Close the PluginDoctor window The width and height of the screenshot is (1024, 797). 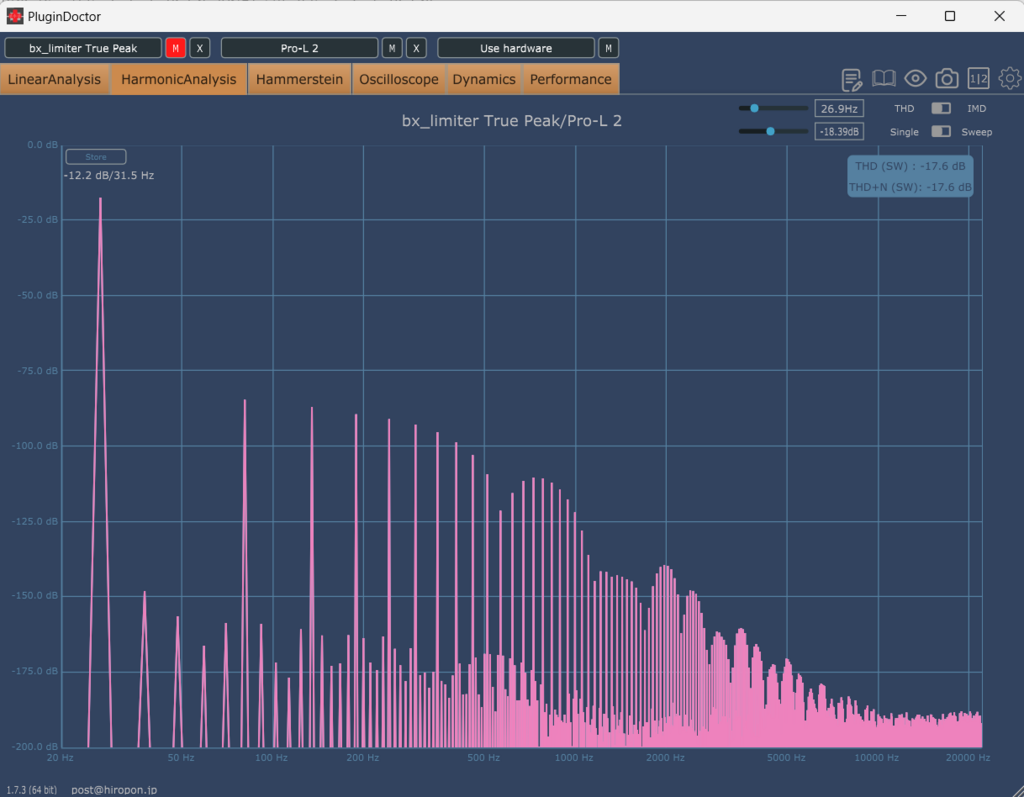[x=999, y=16]
